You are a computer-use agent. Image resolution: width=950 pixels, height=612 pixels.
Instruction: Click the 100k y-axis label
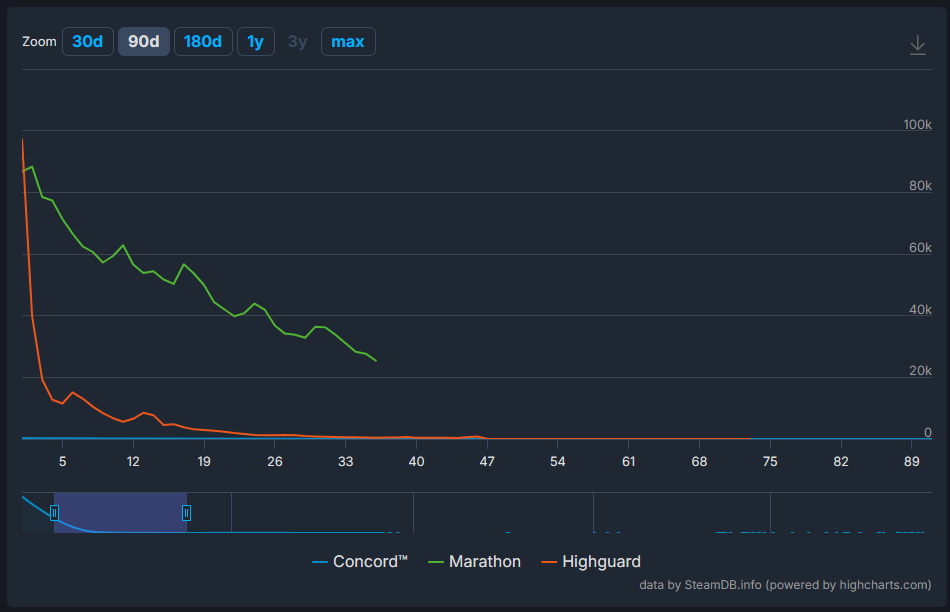917,124
